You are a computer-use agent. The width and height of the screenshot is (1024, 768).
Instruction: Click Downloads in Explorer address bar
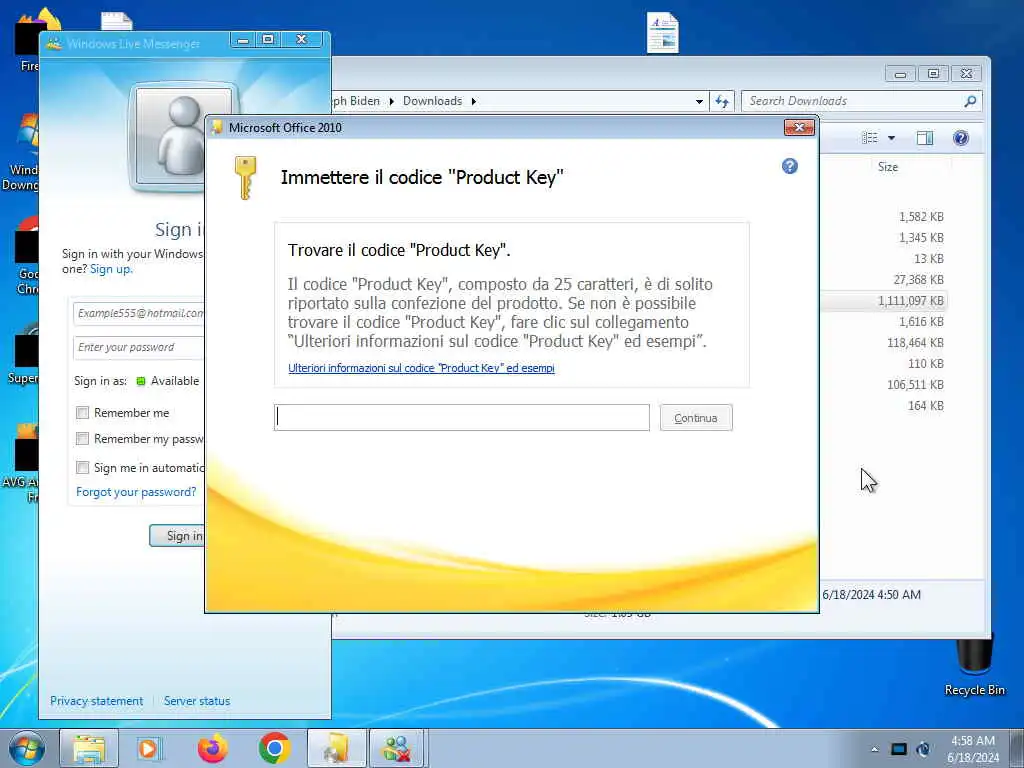tap(432, 101)
